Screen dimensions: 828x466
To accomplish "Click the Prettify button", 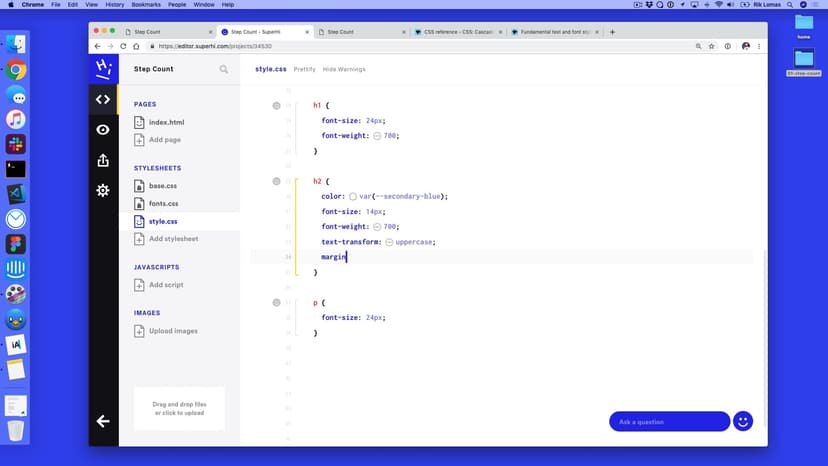I will click(305, 69).
